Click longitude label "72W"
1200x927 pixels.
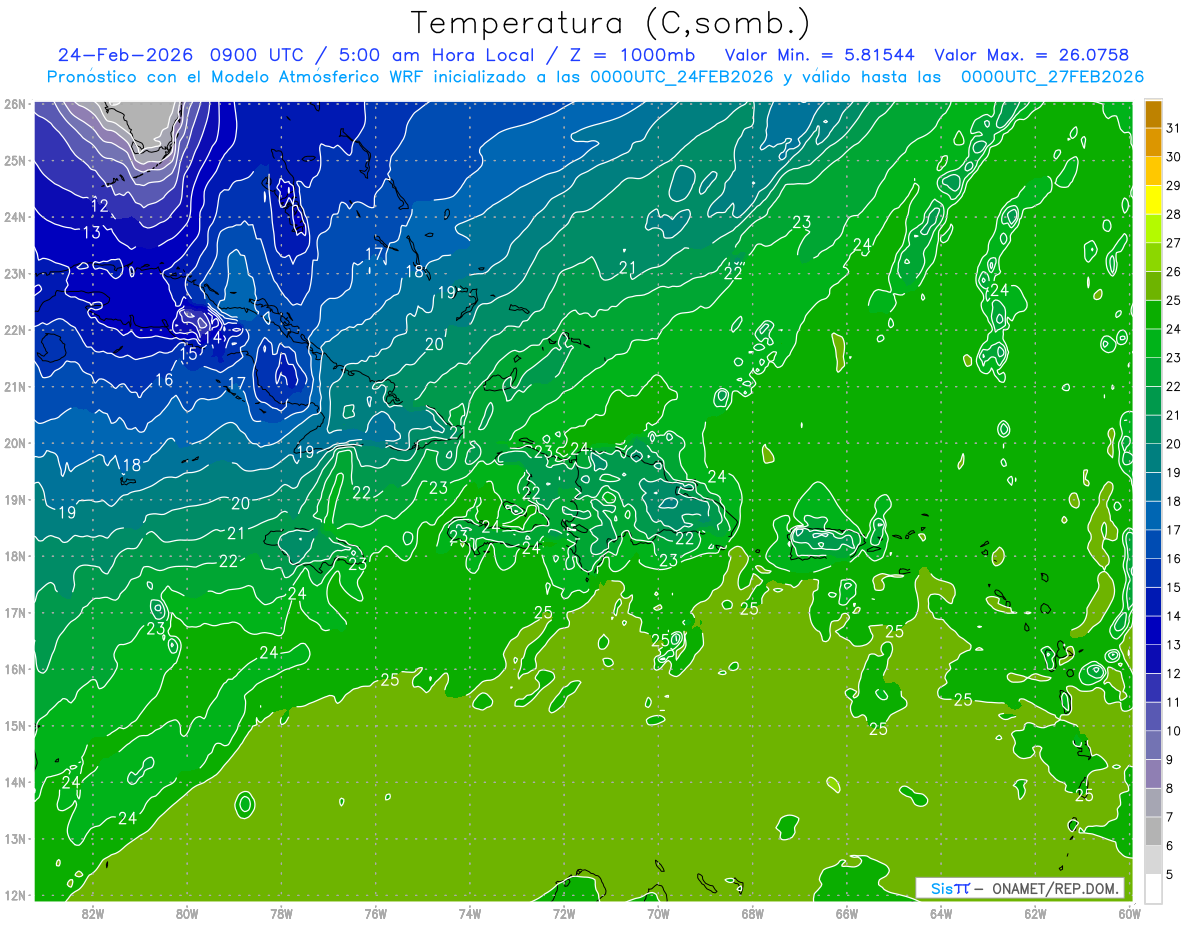[564, 913]
